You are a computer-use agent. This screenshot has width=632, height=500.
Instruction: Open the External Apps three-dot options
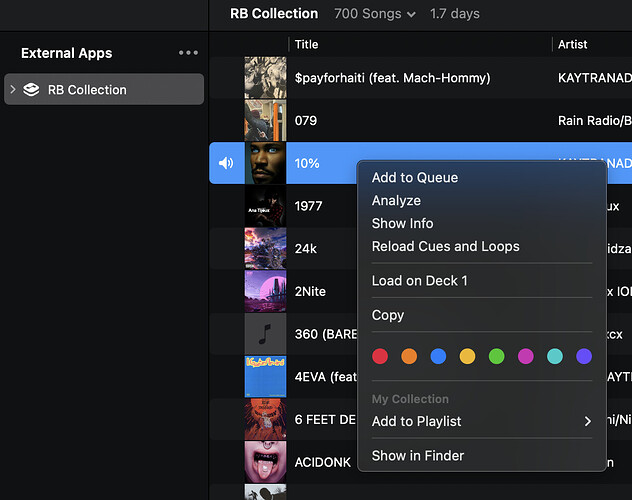pos(188,53)
